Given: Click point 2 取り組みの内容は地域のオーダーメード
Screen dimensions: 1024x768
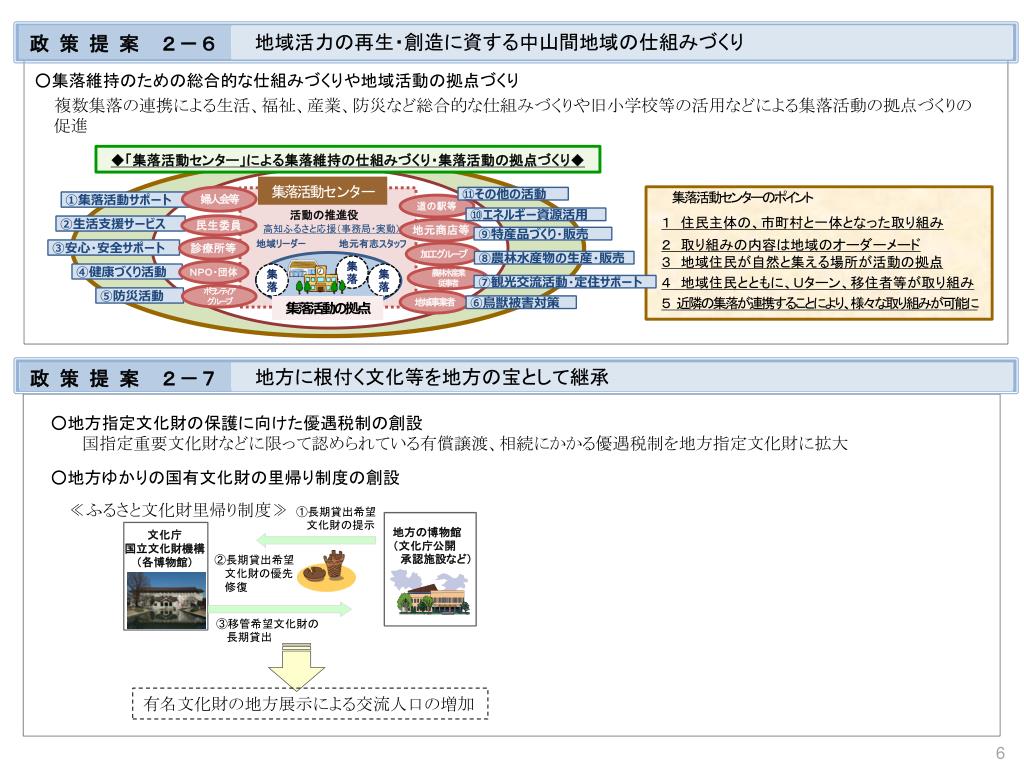Looking at the screenshot, I should tap(790, 244).
